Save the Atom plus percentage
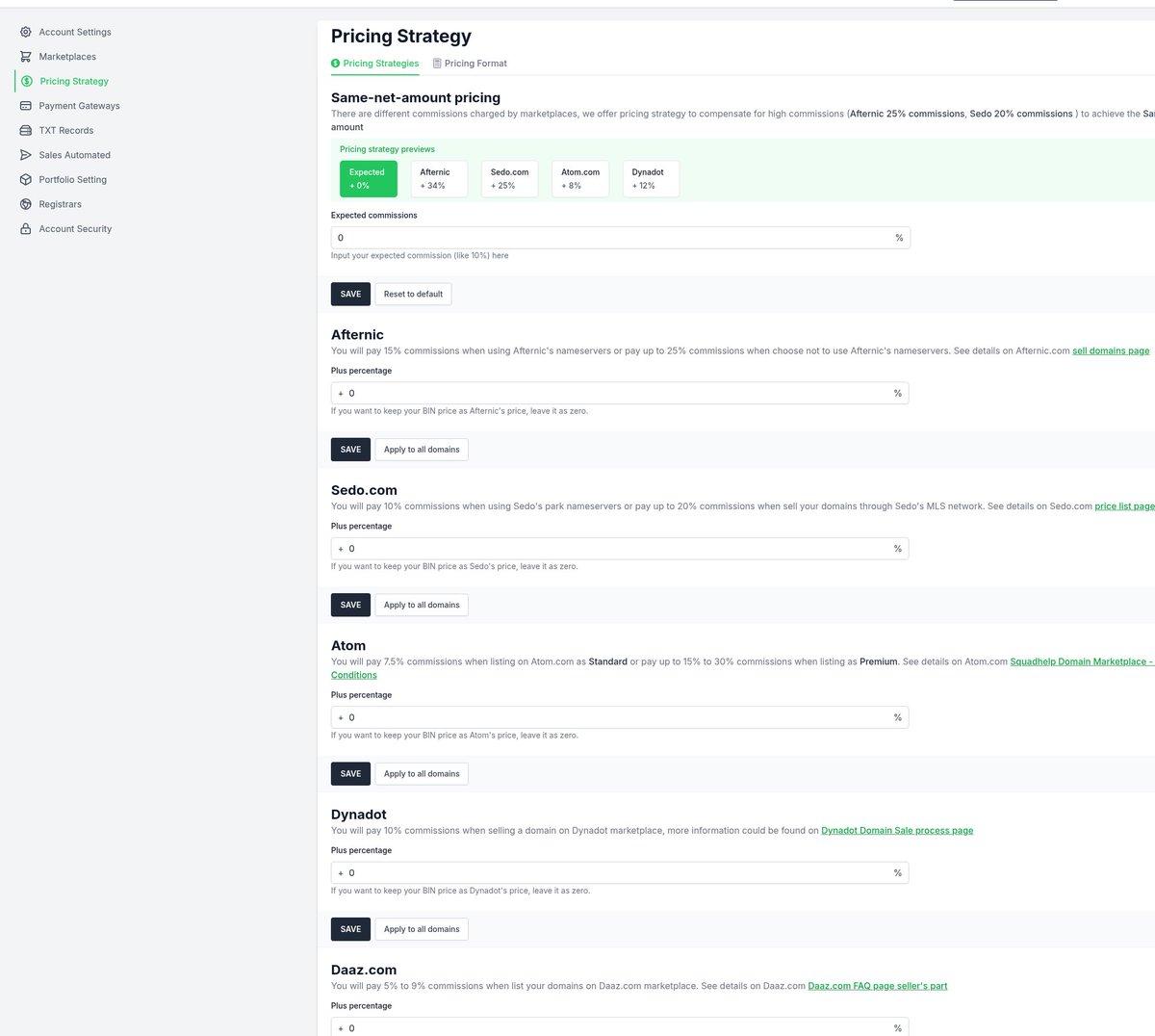The width and height of the screenshot is (1155, 1036). [350, 773]
